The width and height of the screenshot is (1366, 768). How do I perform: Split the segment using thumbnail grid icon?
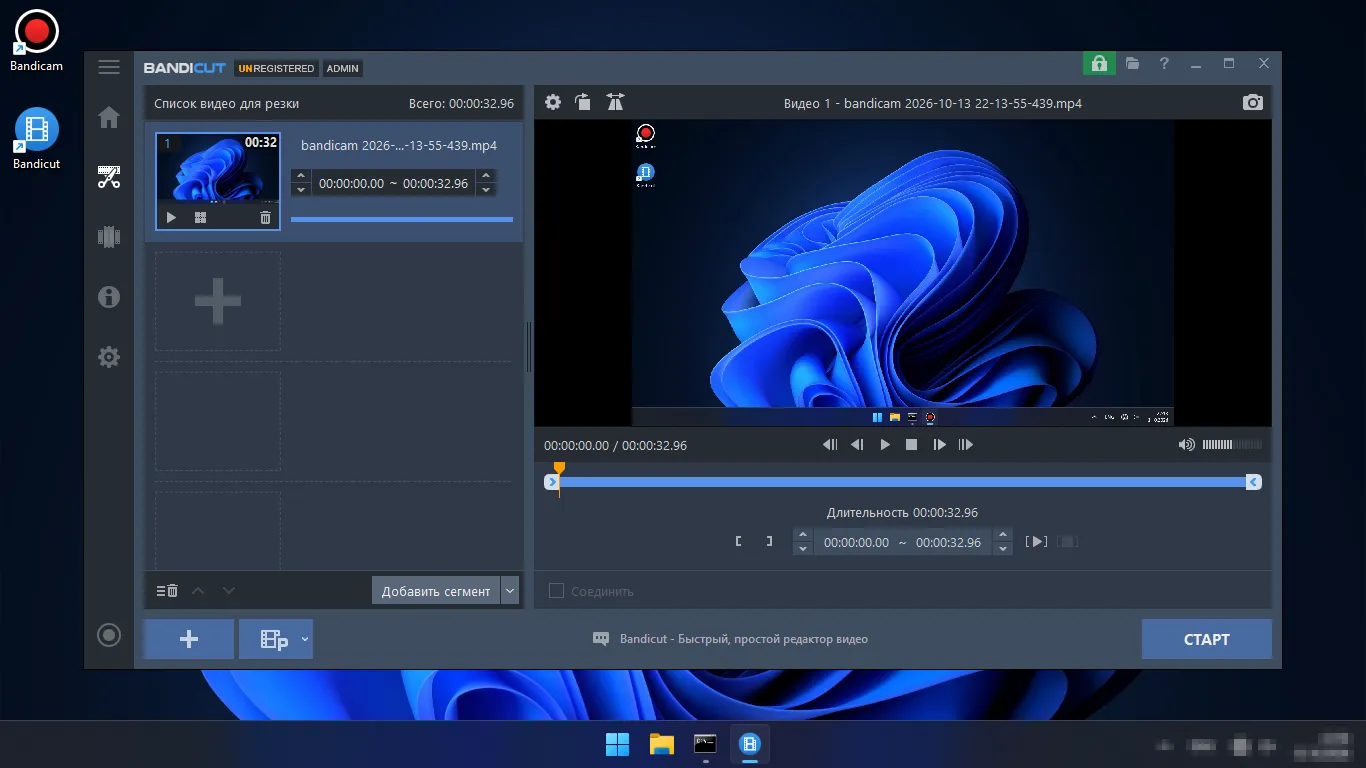coord(200,217)
